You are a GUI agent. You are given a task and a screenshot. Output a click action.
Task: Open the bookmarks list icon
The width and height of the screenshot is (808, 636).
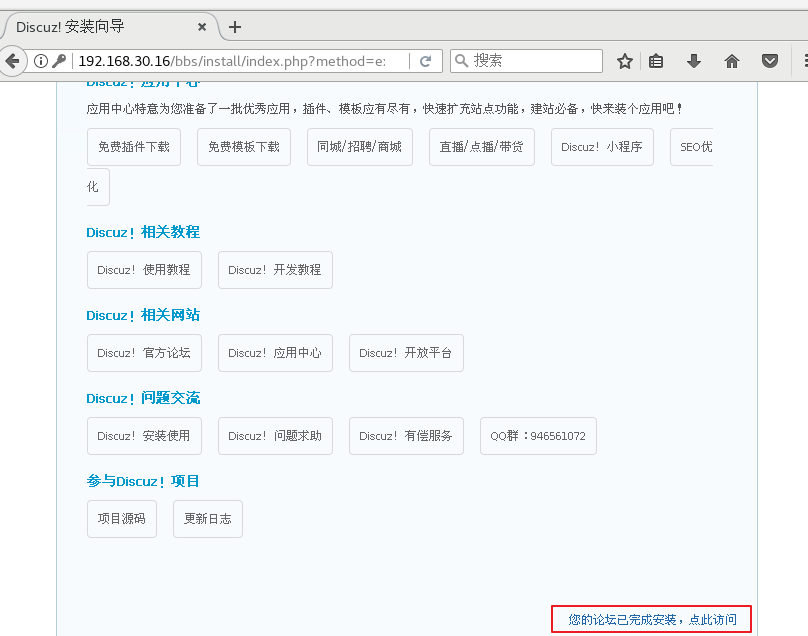pos(656,61)
